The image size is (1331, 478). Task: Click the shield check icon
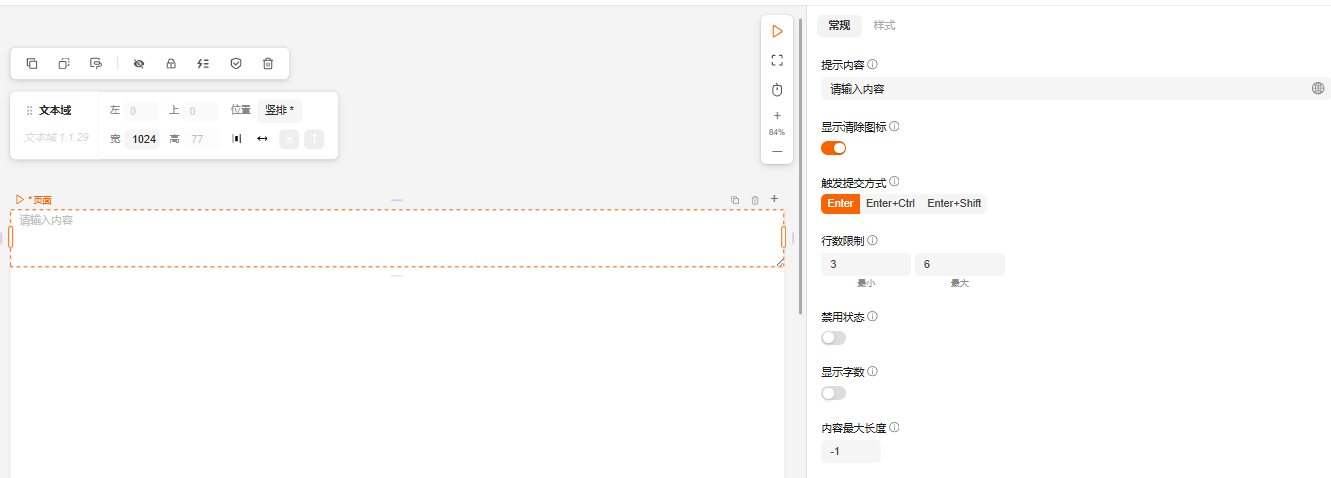point(236,63)
